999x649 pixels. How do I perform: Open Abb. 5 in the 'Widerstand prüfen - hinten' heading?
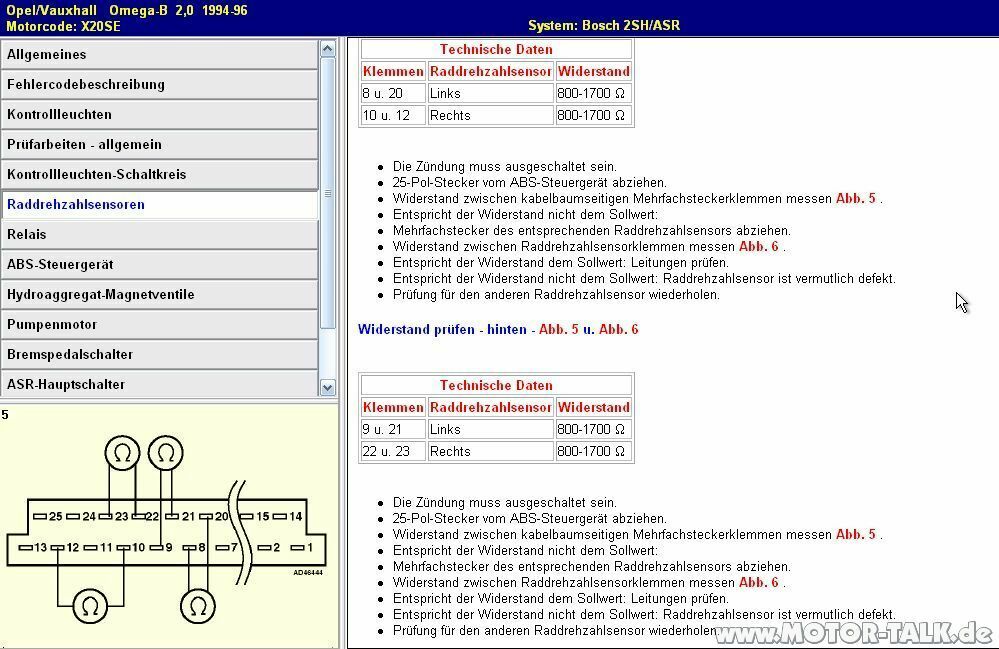(x=559, y=329)
